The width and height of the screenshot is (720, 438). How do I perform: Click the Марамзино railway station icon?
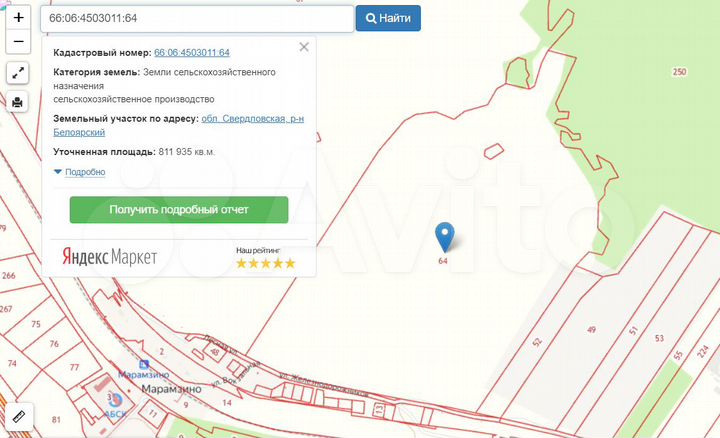click(144, 365)
